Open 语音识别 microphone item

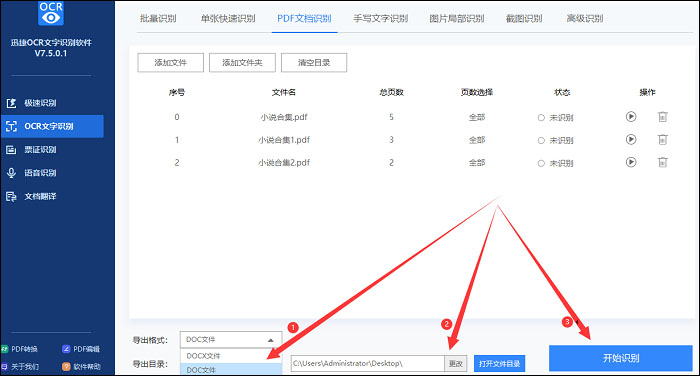[31, 173]
